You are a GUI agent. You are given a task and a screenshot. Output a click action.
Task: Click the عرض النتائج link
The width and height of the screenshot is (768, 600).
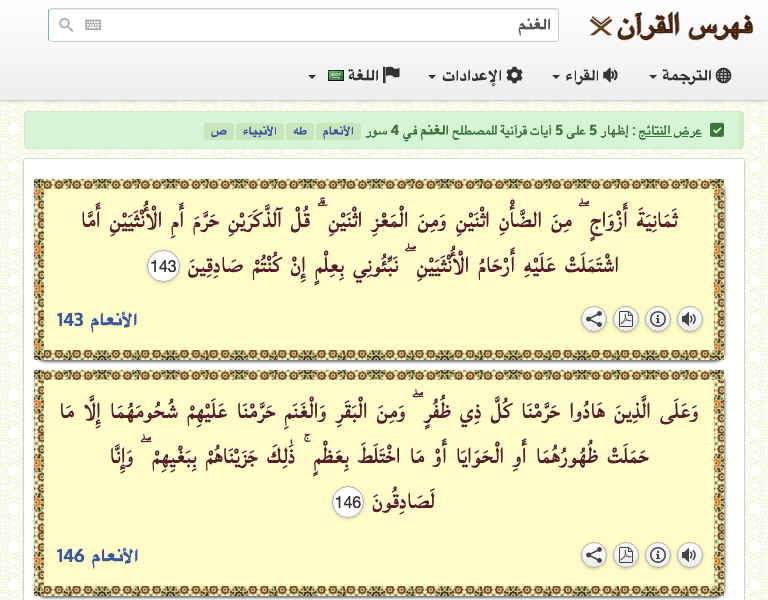[670, 131]
